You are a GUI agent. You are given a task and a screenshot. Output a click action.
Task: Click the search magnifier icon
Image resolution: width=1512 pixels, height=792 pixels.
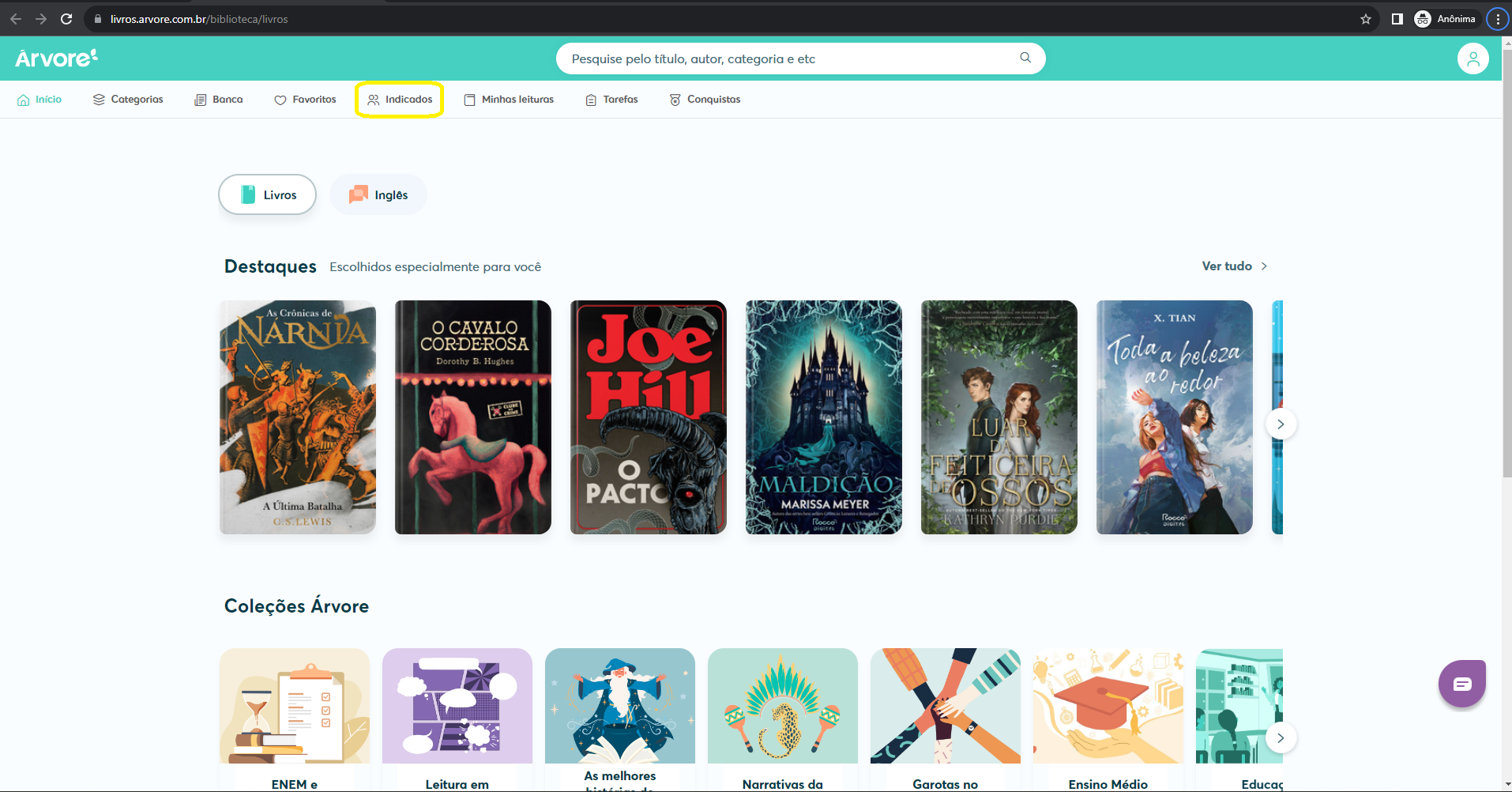1025,58
